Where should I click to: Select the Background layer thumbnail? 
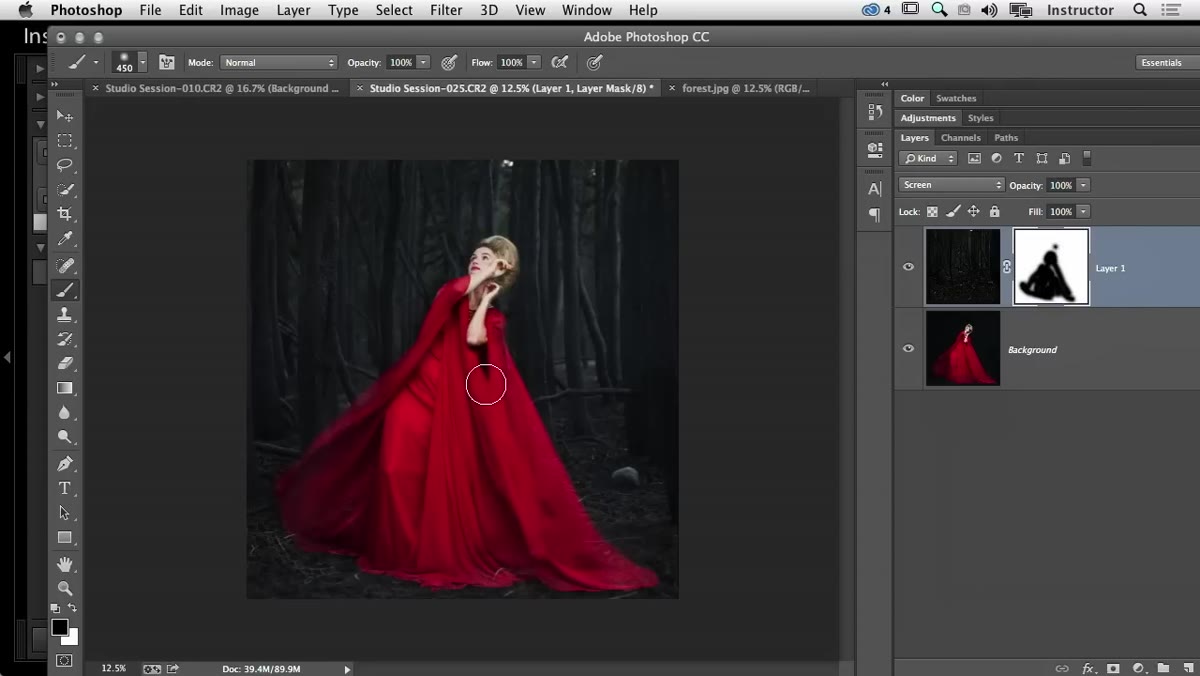coord(963,348)
